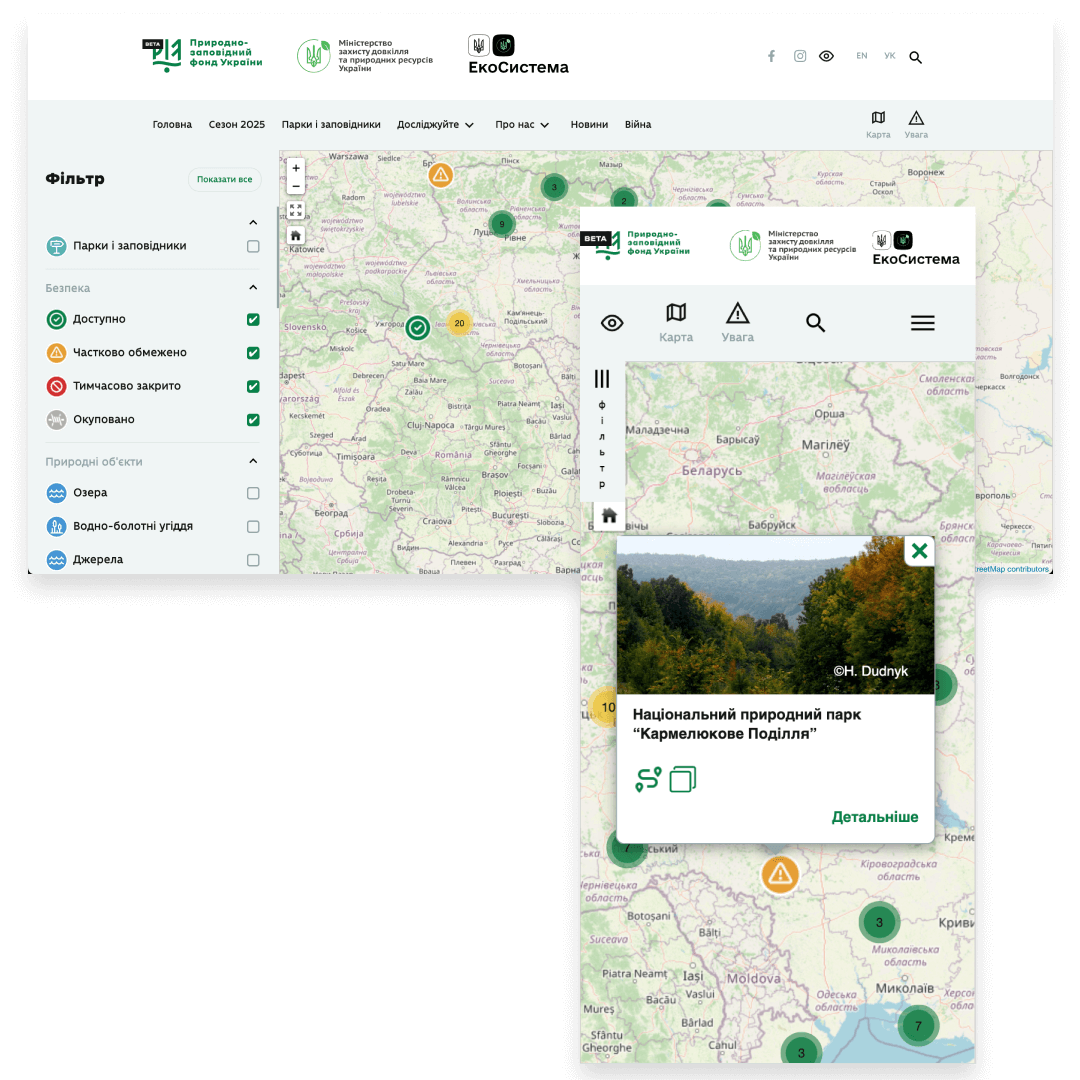Open the Instagram icon link
The width and height of the screenshot is (1080, 1080).
(800, 56)
